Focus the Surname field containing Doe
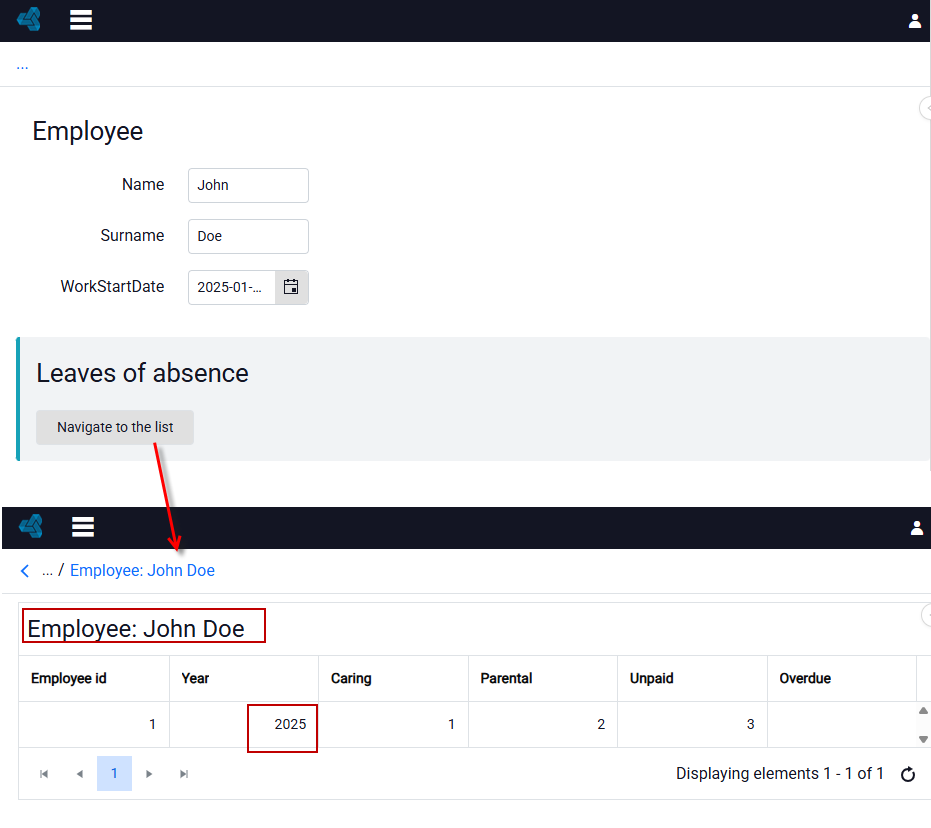 (248, 236)
